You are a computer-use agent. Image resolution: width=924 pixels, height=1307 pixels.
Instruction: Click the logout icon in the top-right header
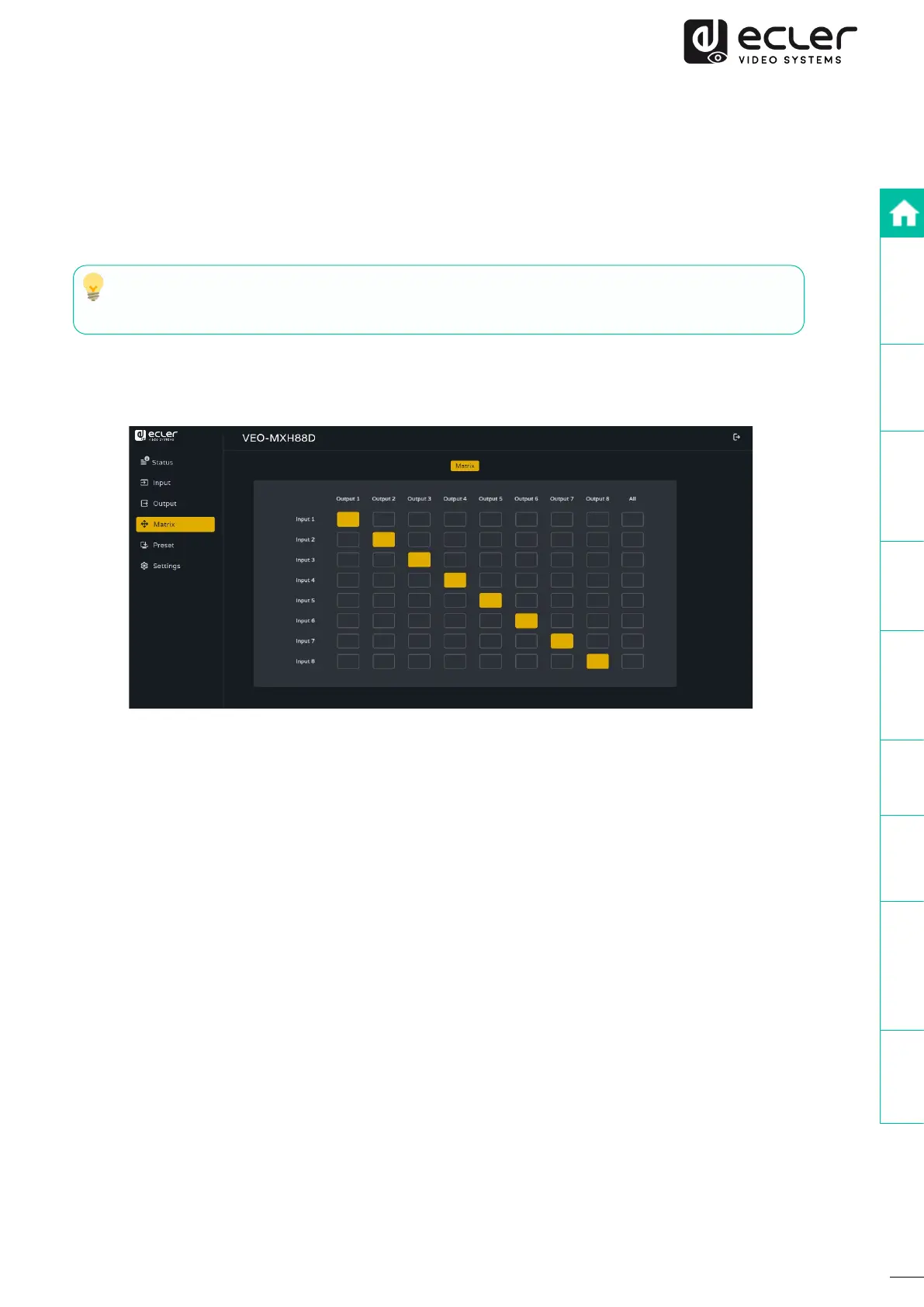click(736, 438)
